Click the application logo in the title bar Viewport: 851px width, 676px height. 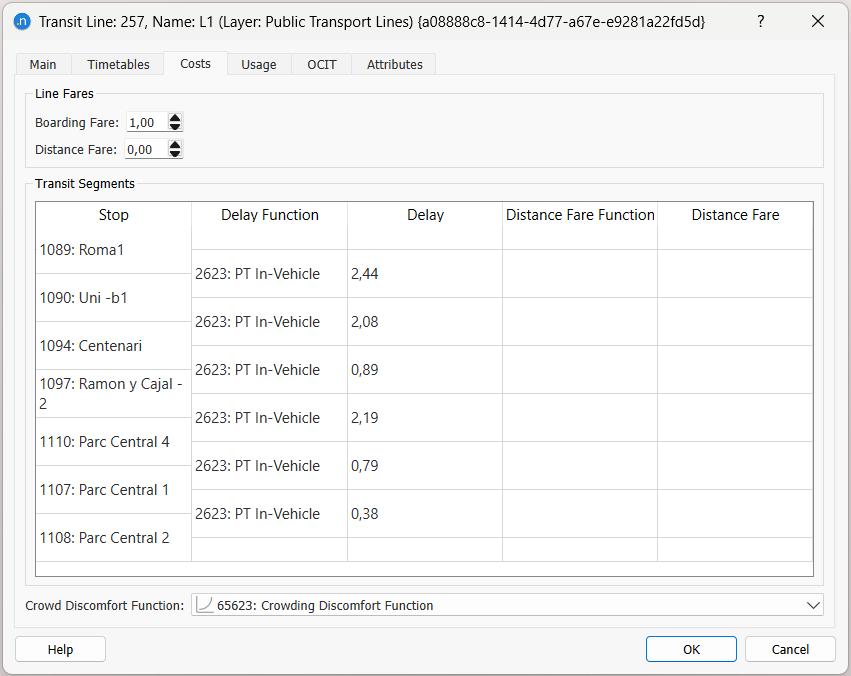(22, 21)
